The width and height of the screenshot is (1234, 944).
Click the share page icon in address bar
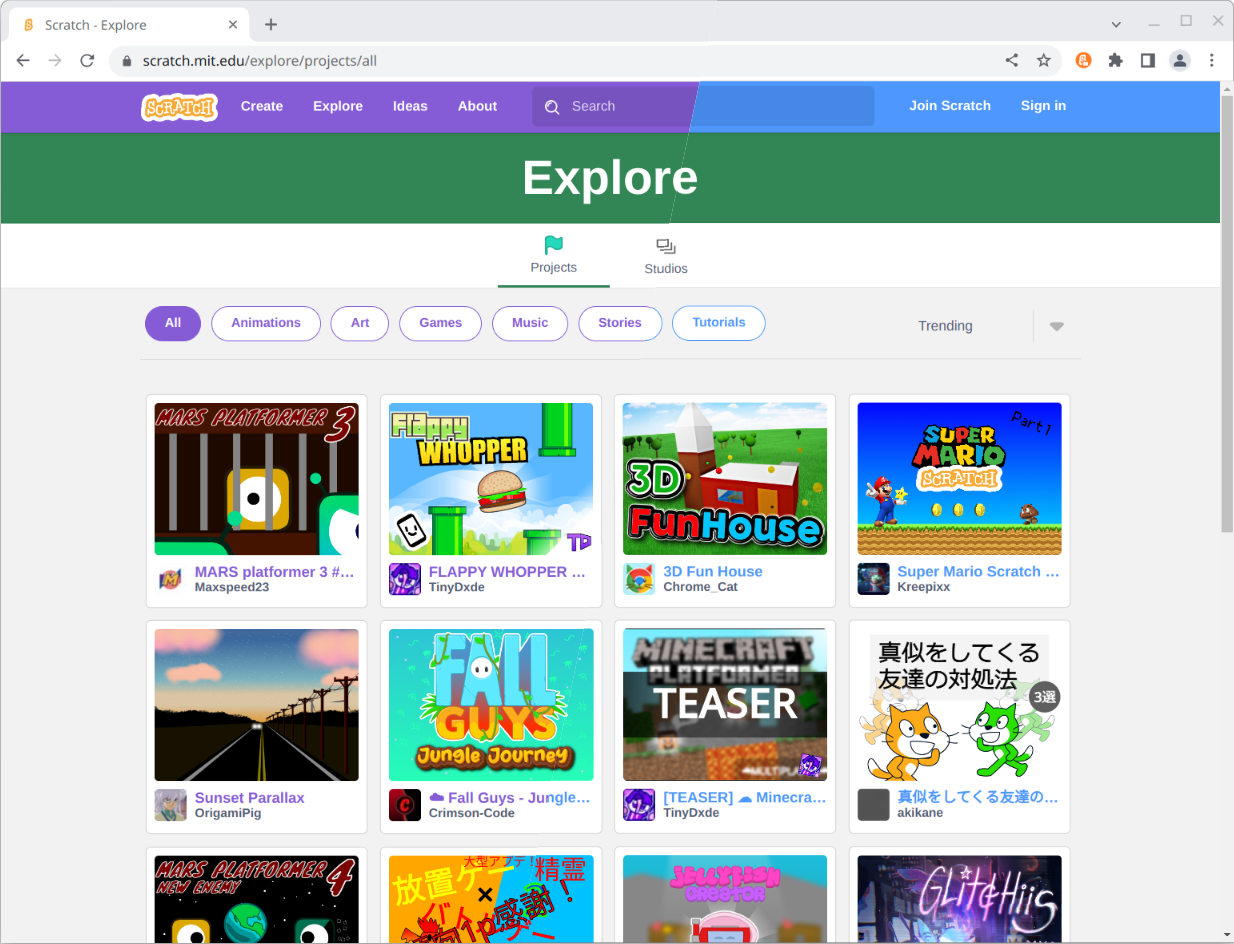pos(1012,60)
